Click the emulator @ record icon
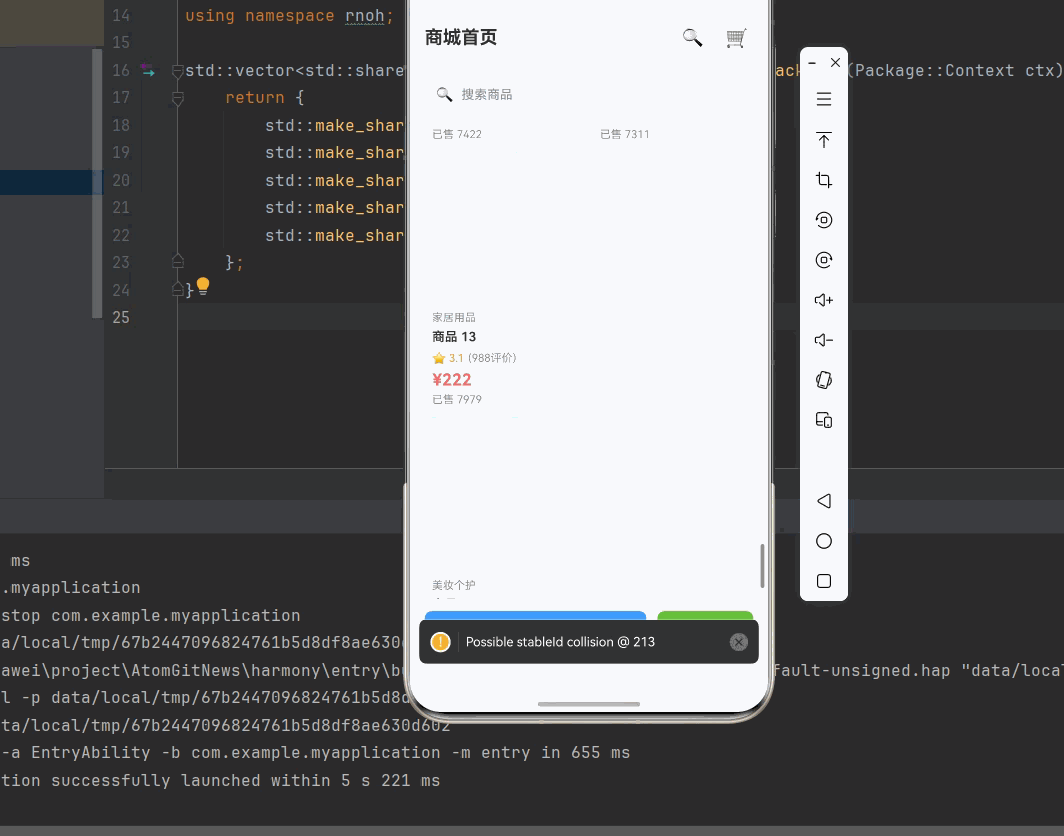The image size is (1064, 836). (x=824, y=260)
